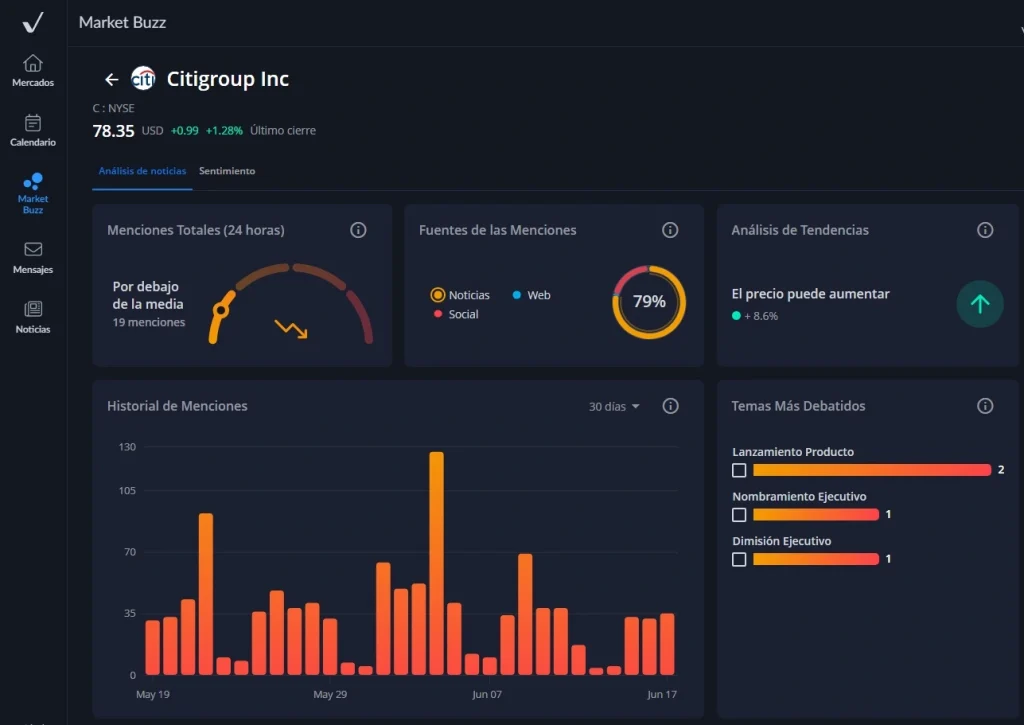Click the downward trend zigzag arrow icon
1024x725 pixels.
[x=291, y=329]
